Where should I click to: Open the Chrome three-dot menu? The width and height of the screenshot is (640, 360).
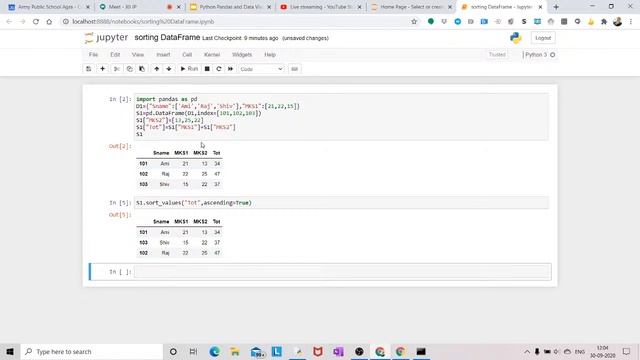coord(631,22)
